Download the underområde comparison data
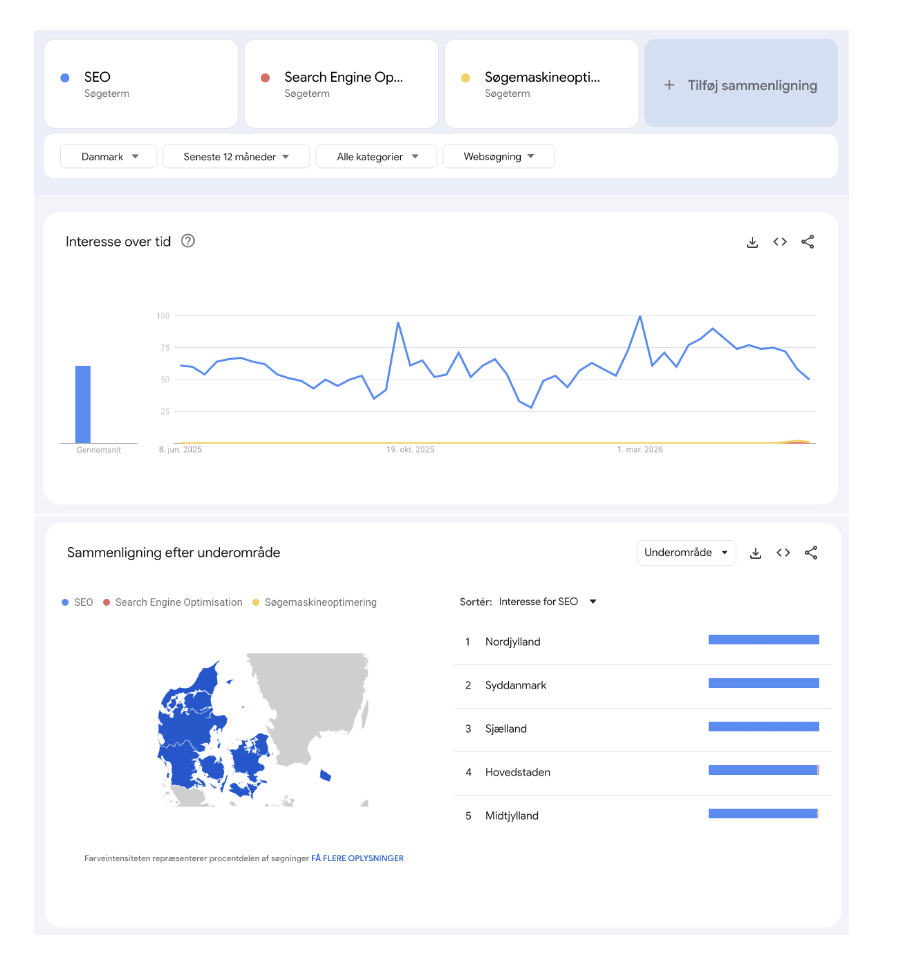 click(x=755, y=553)
